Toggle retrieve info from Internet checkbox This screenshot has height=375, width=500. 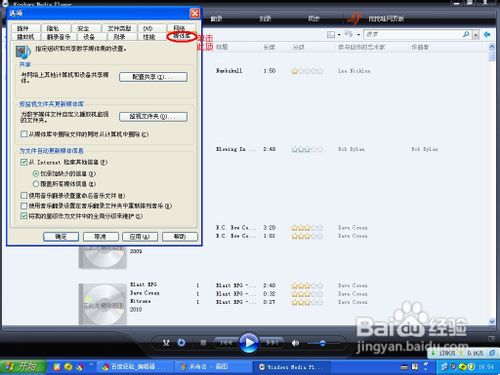[24, 162]
